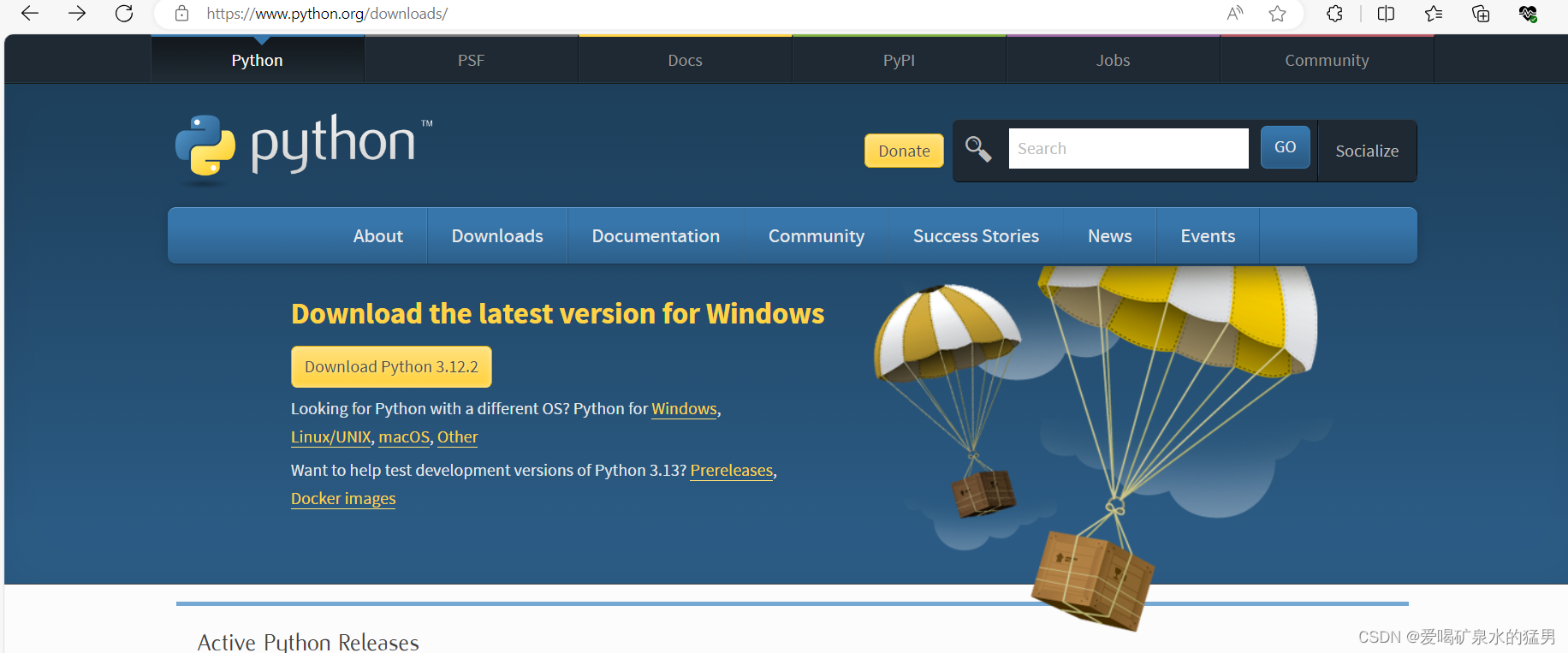Follow the macOS link
Screen dimensions: 1568x653
(404, 436)
